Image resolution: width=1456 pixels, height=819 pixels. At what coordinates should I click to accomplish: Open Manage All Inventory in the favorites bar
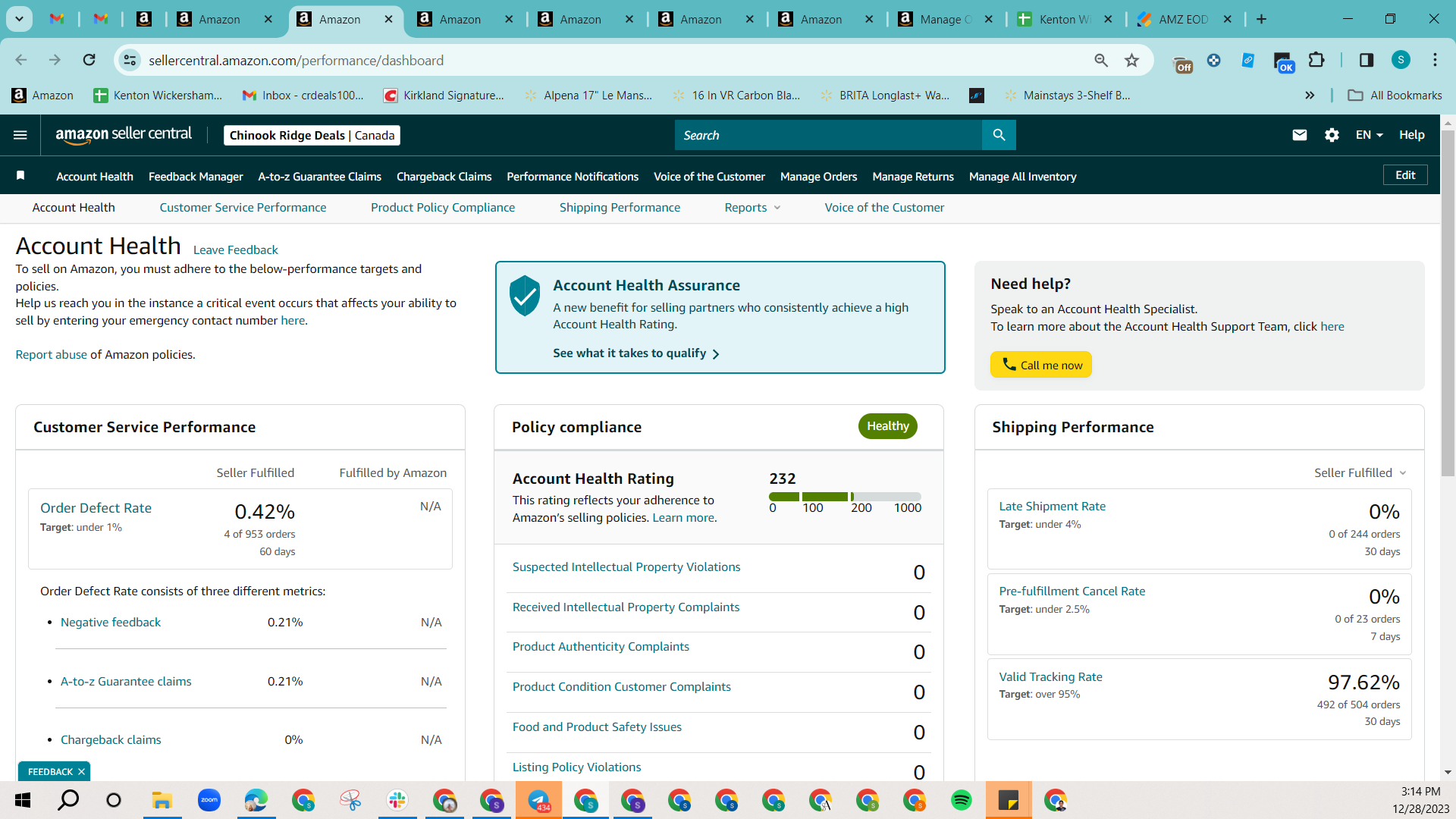coord(1022,177)
